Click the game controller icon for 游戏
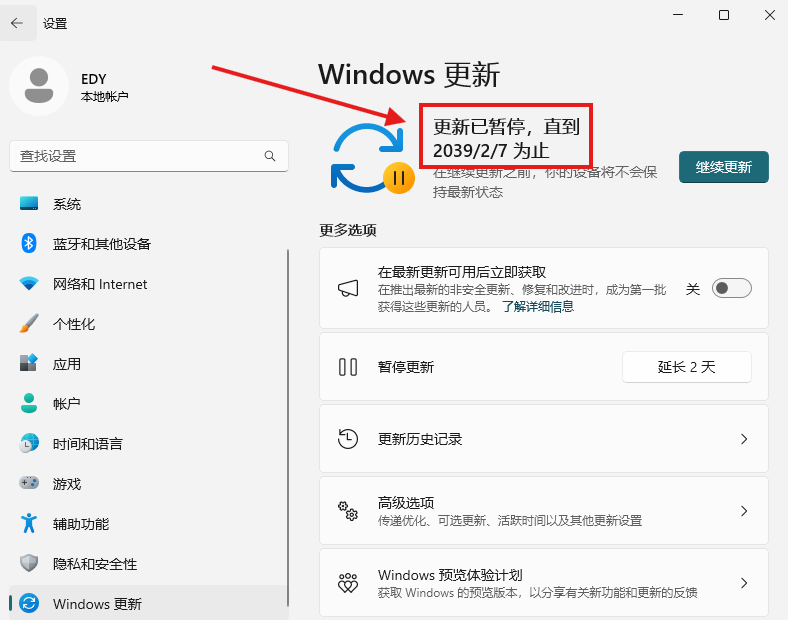The height and width of the screenshot is (620, 788). click(x=29, y=483)
